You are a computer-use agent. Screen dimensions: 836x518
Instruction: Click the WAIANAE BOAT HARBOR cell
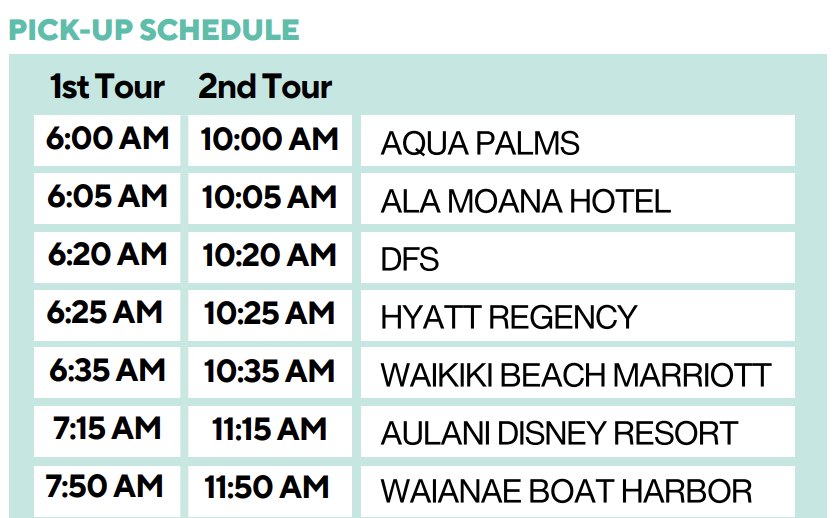(577, 491)
